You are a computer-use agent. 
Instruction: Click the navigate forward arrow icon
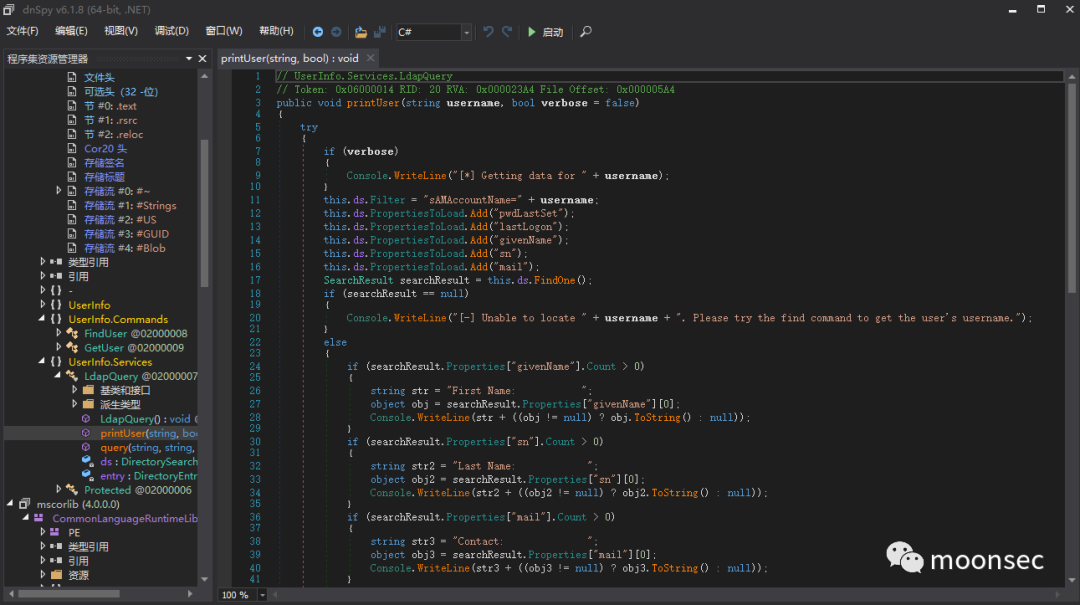point(336,32)
